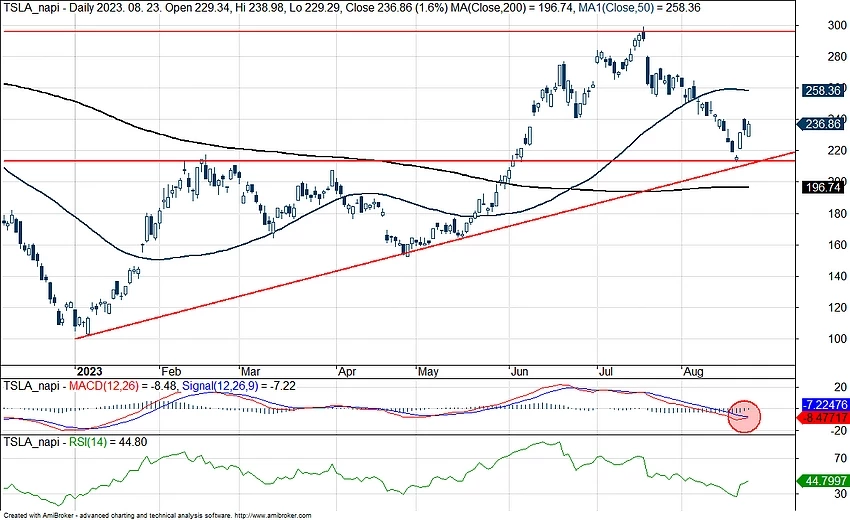
Task: Click the 280 price axis label
Action: [838, 57]
